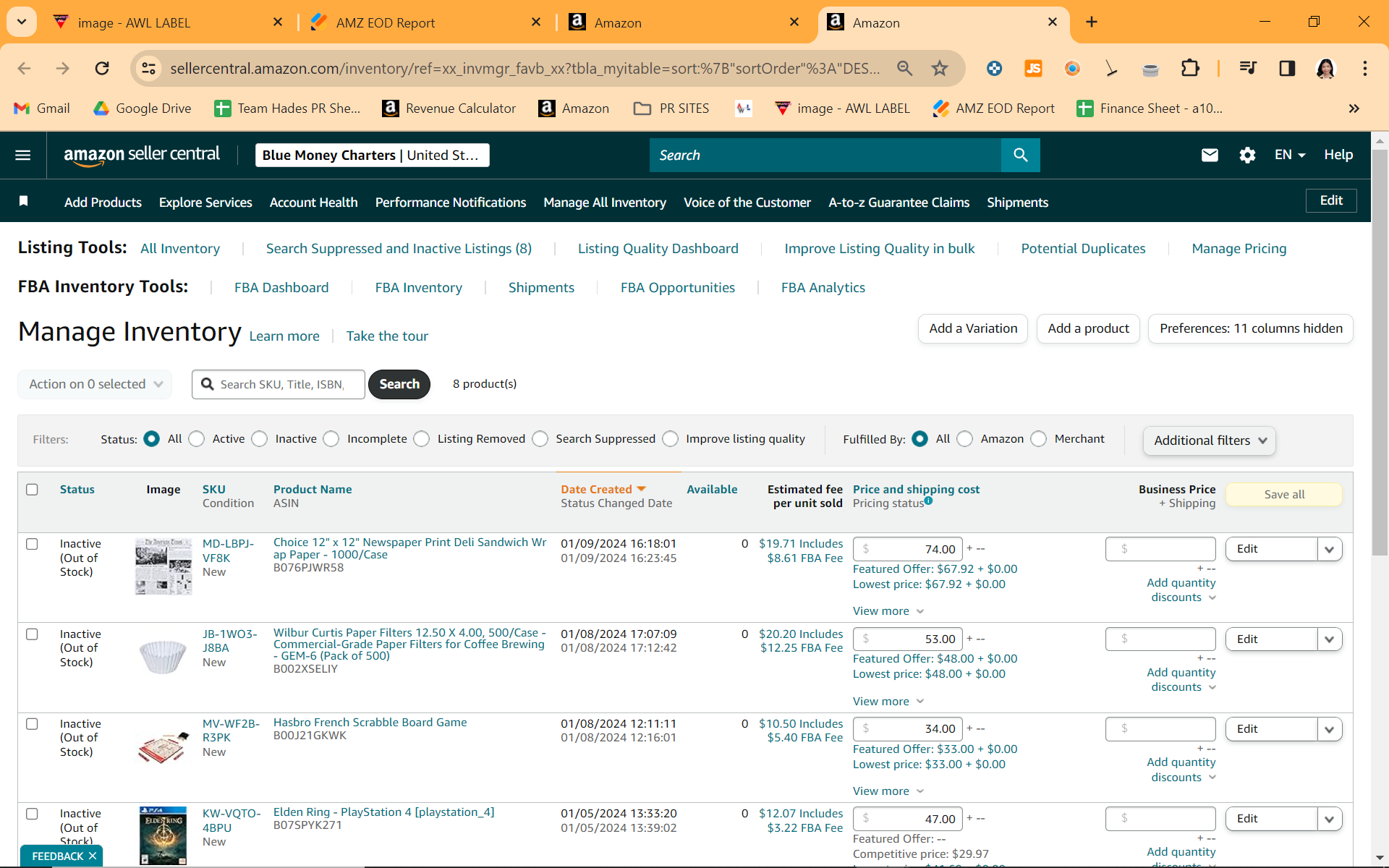Click the Amazon Seller Central logo
The image size is (1389, 868).
pyautogui.click(x=142, y=155)
